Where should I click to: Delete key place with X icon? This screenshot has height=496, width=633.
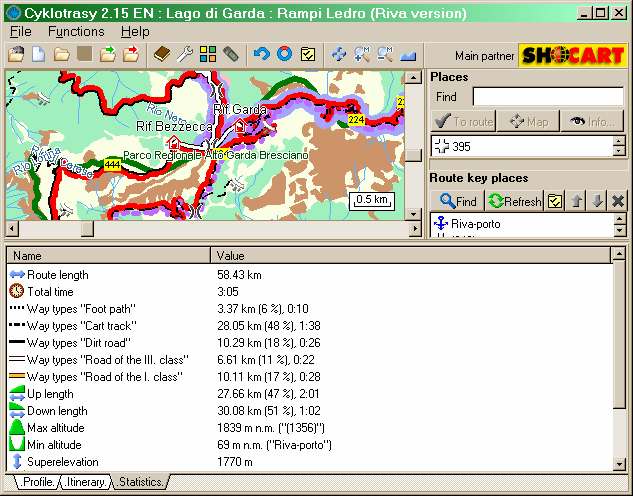618,201
